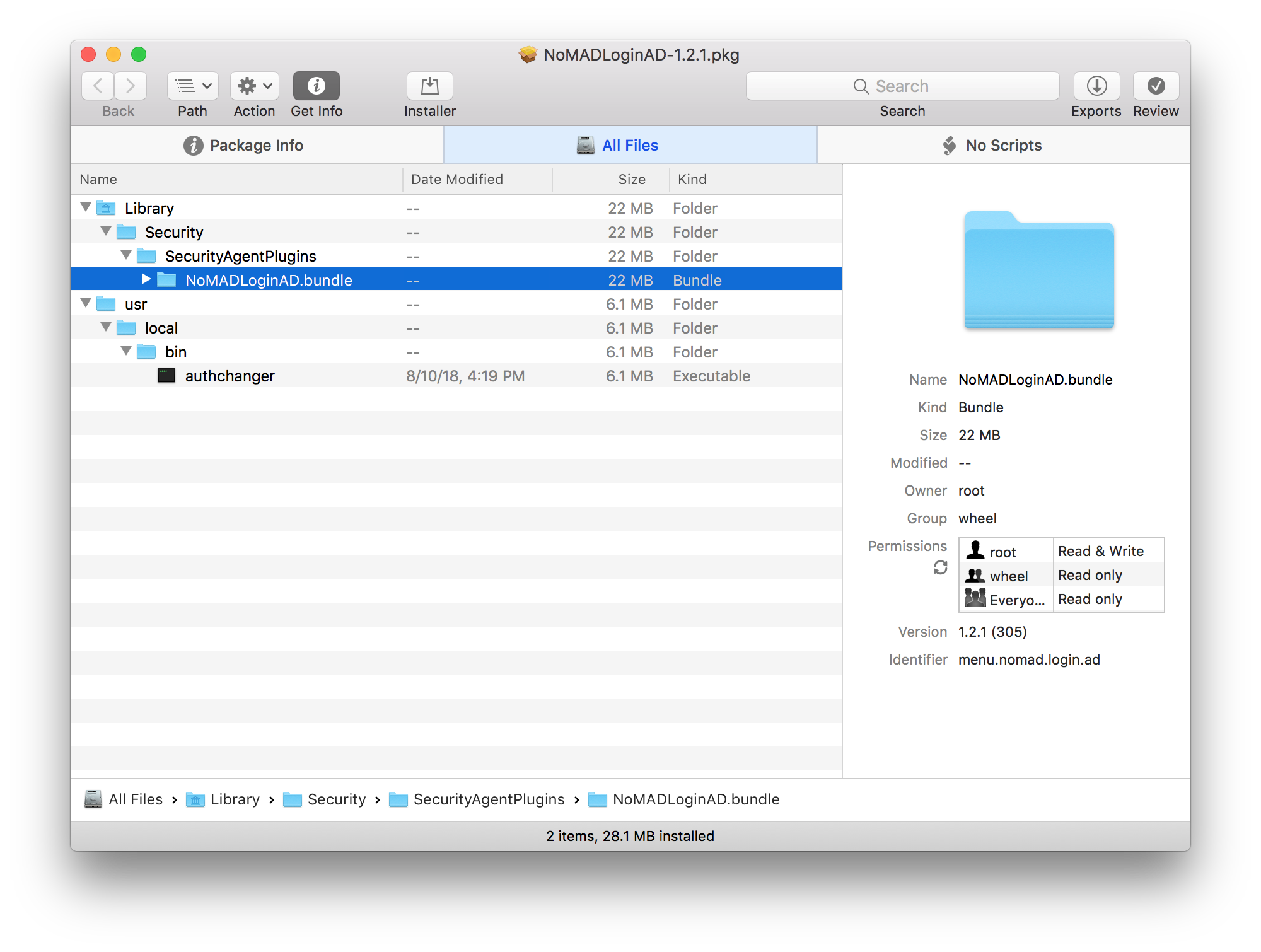
Task: Click the All Files tab's disk icon
Action: (x=586, y=145)
